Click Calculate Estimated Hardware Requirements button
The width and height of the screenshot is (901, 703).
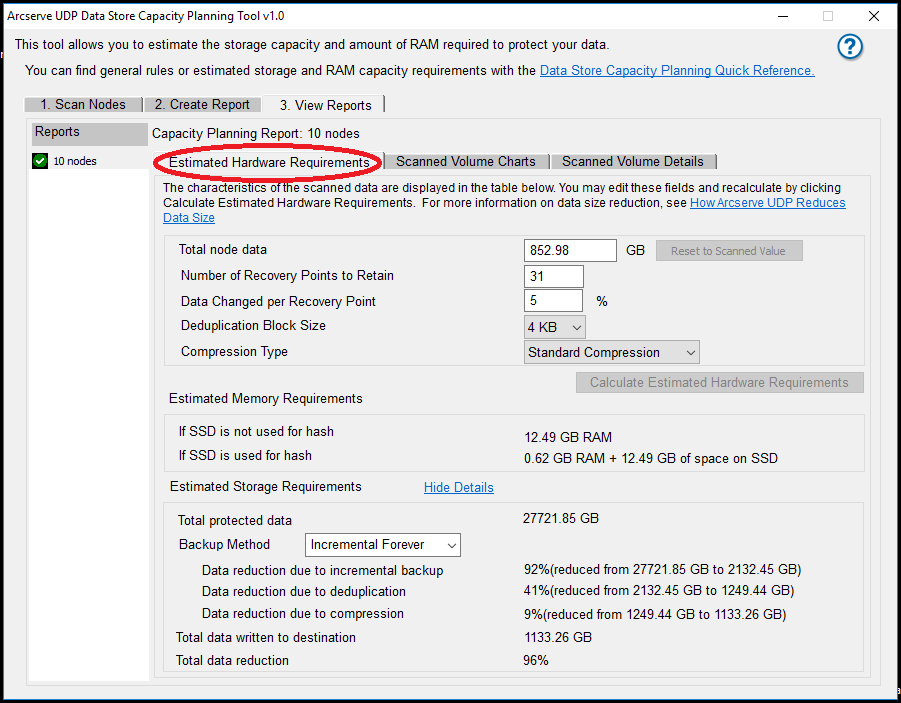coord(719,383)
